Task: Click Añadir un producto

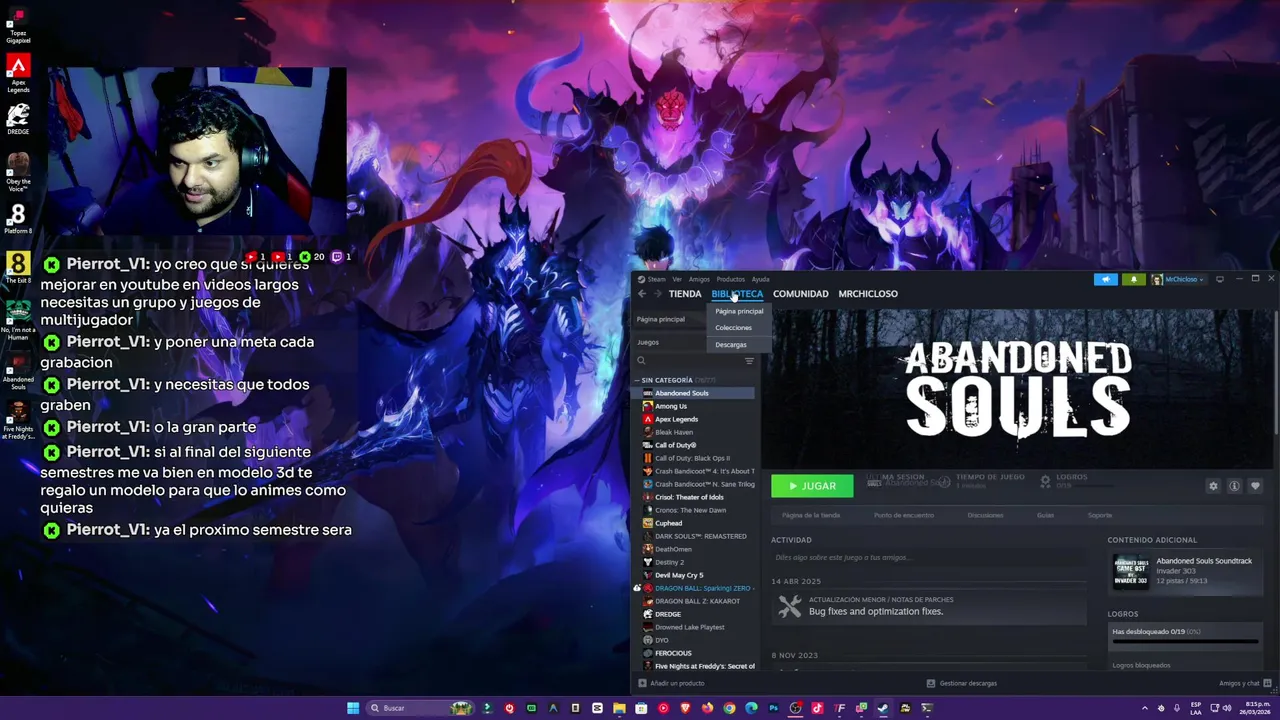Action: click(x=671, y=683)
